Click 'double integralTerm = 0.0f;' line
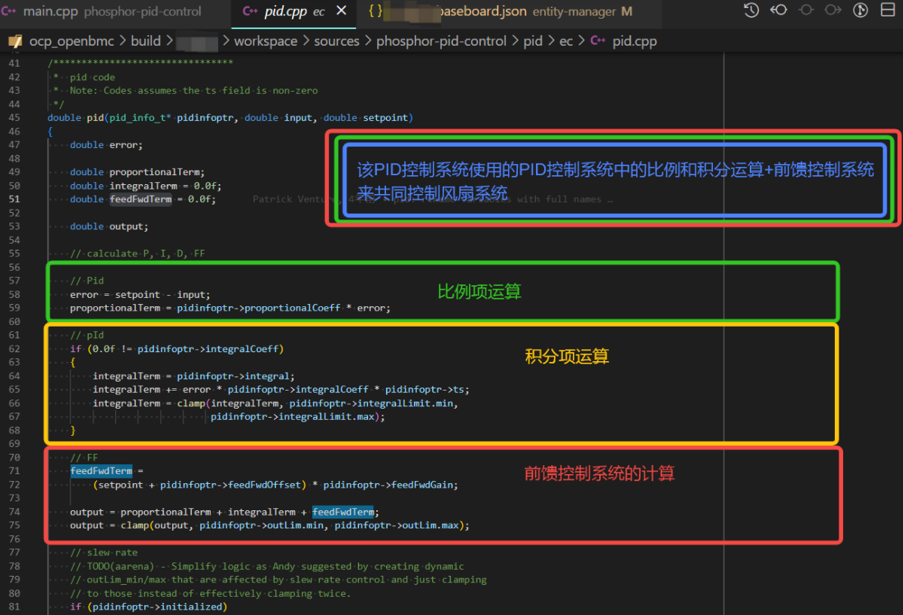Image resolution: width=903 pixels, height=615 pixels. (x=145, y=185)
